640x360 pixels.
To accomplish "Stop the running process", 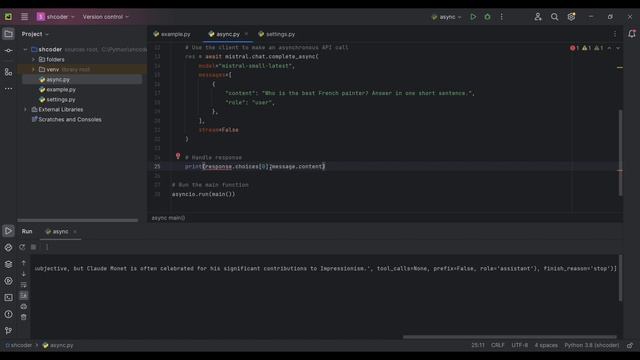I will [33, 247].
